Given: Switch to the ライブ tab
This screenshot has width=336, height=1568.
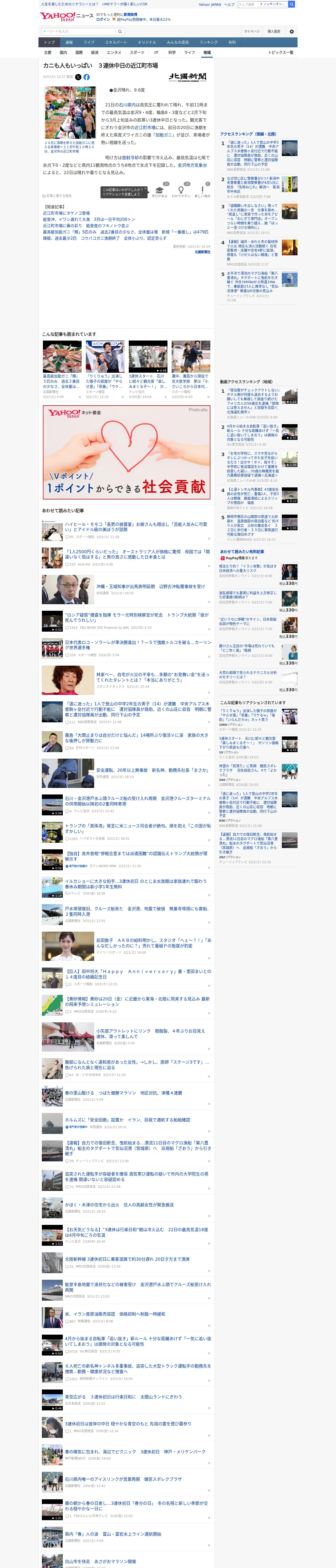Looking at the screenshot, I should tap(89, 43).
